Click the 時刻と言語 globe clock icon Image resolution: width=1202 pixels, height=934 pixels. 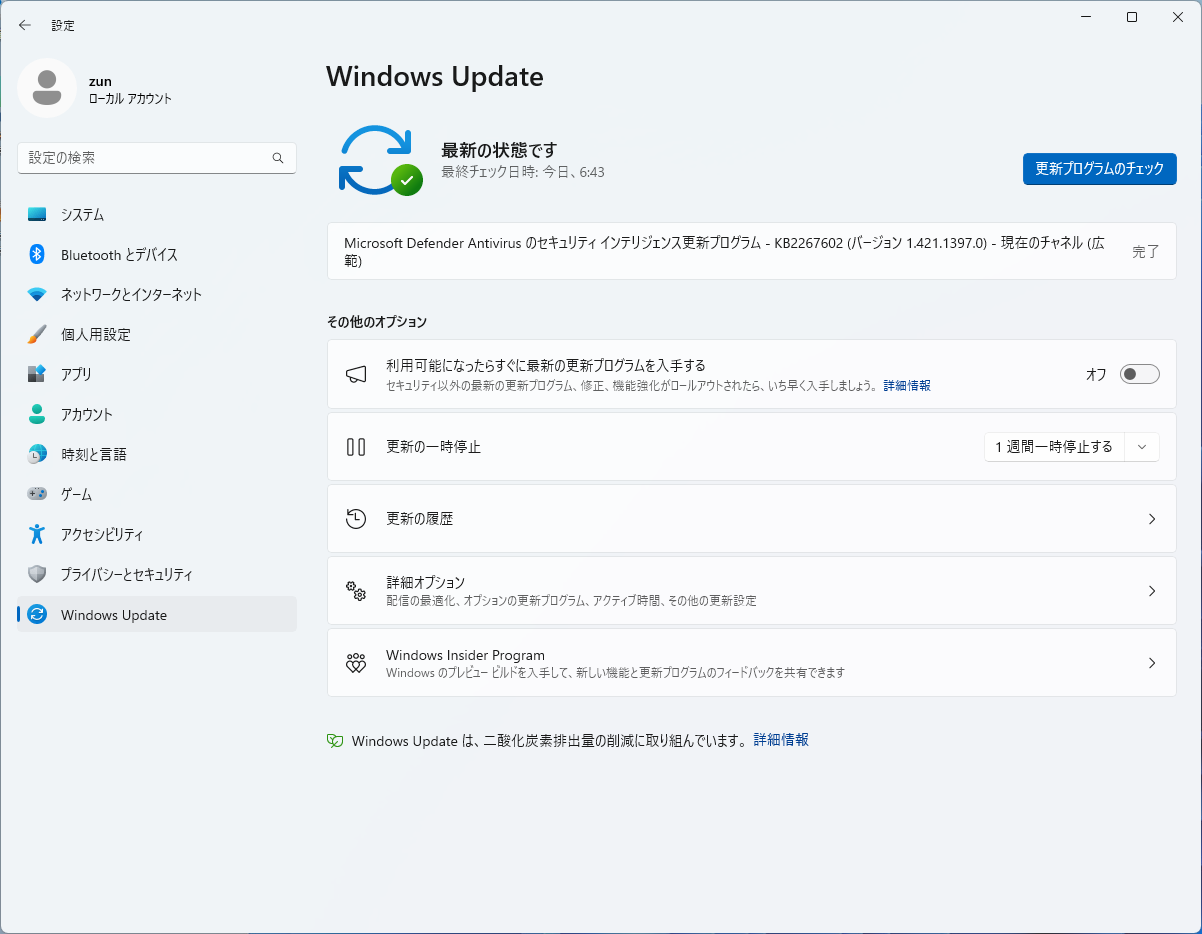[x=37, y=454]
